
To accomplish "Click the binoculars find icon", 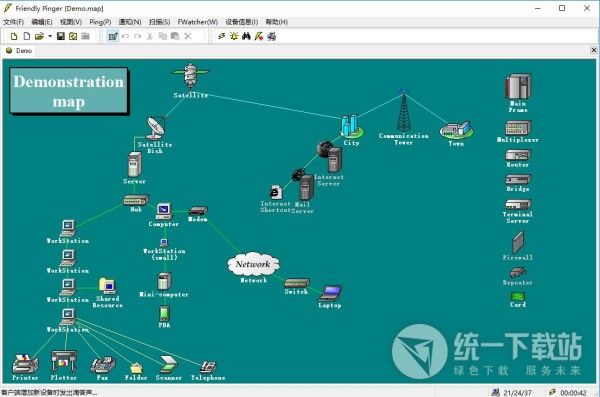I will 246,36.
